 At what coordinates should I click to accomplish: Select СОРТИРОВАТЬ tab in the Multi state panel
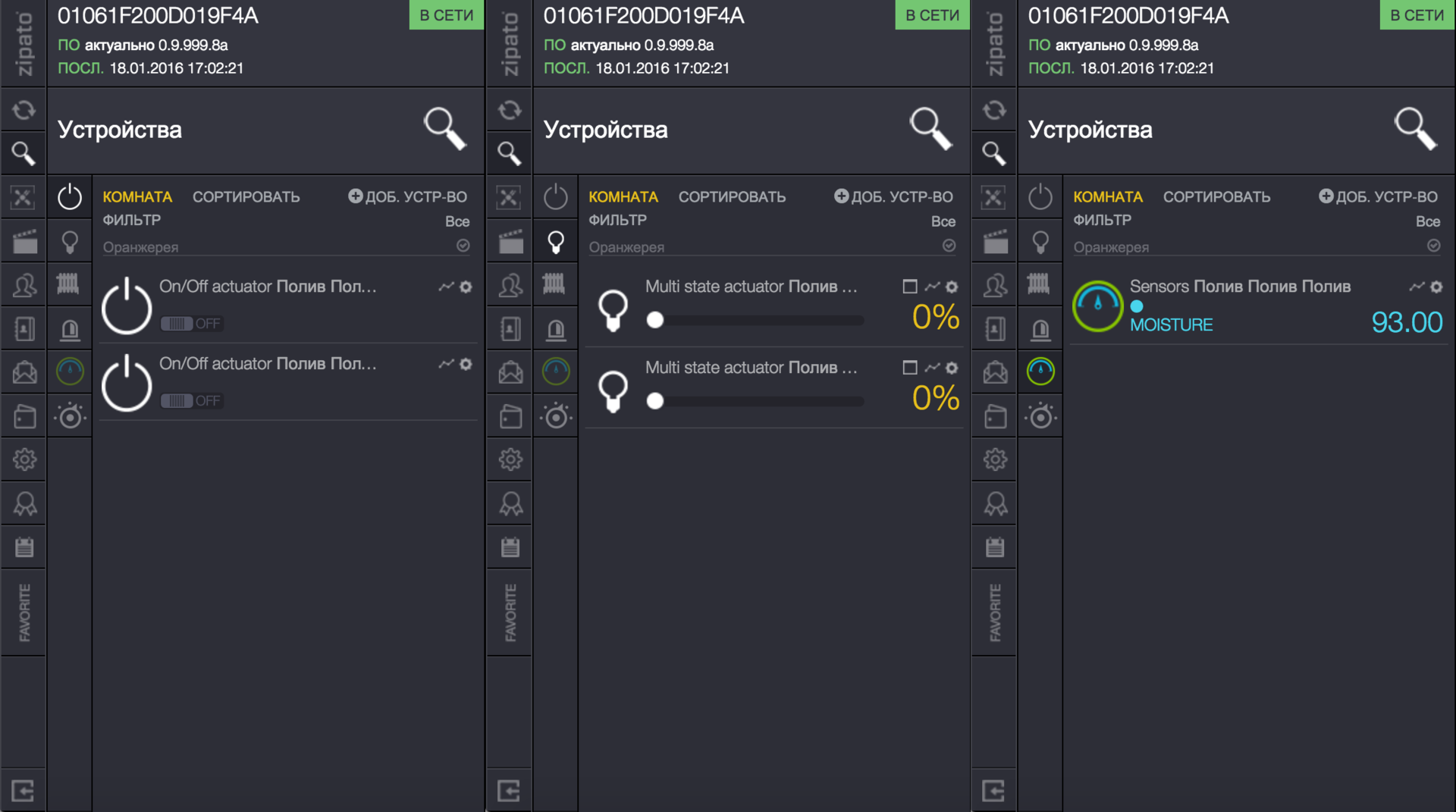[732, 197]
